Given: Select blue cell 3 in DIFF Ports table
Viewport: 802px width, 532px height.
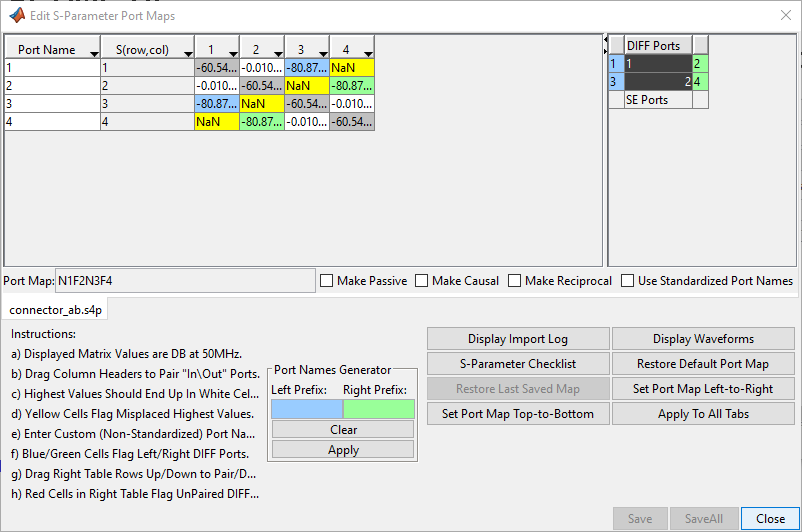Looking at the screenshot, I should tap(616, 81).
